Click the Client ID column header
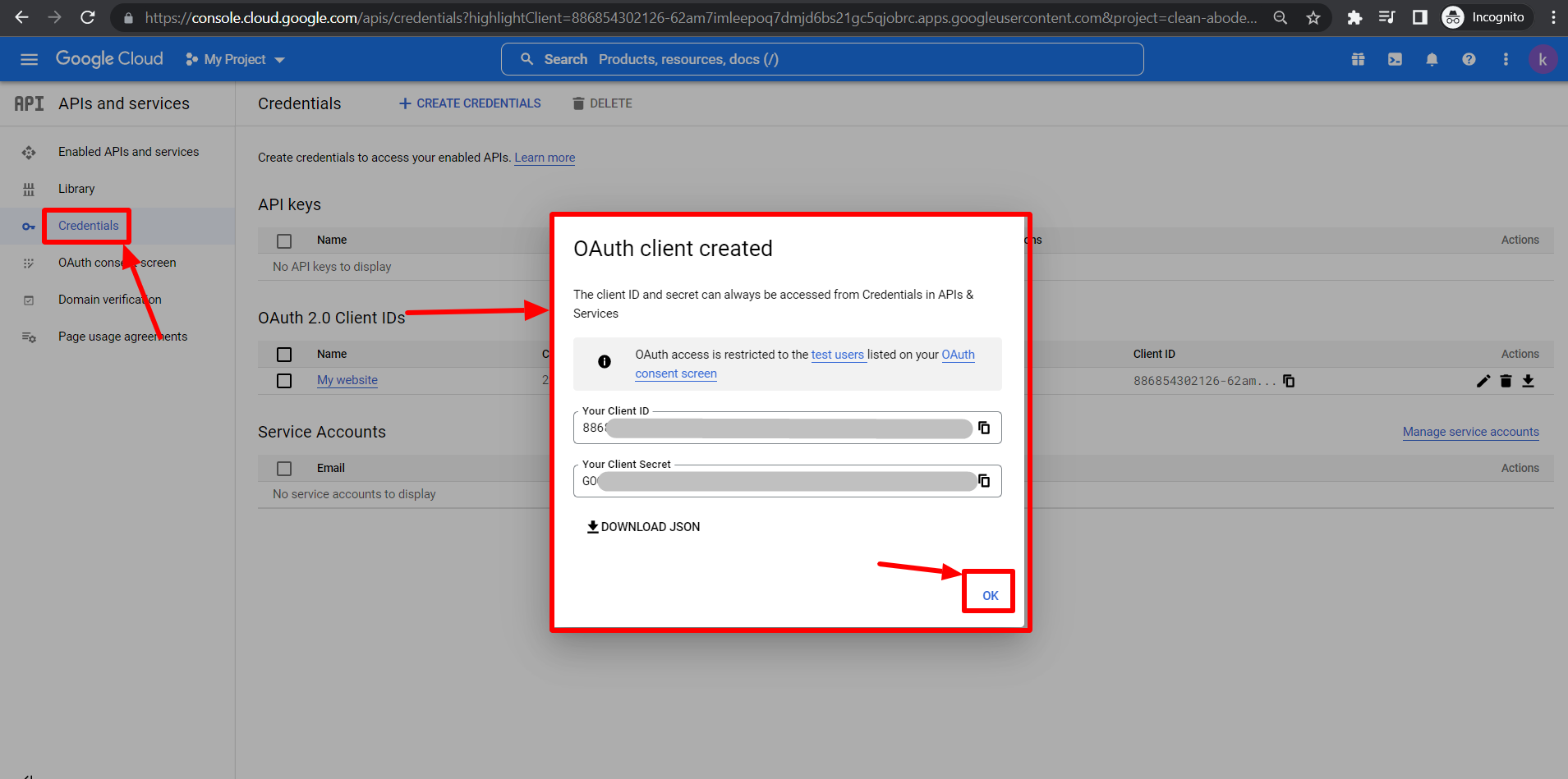The width and height of the screenshot is (1568, 779). (1154, 354)
